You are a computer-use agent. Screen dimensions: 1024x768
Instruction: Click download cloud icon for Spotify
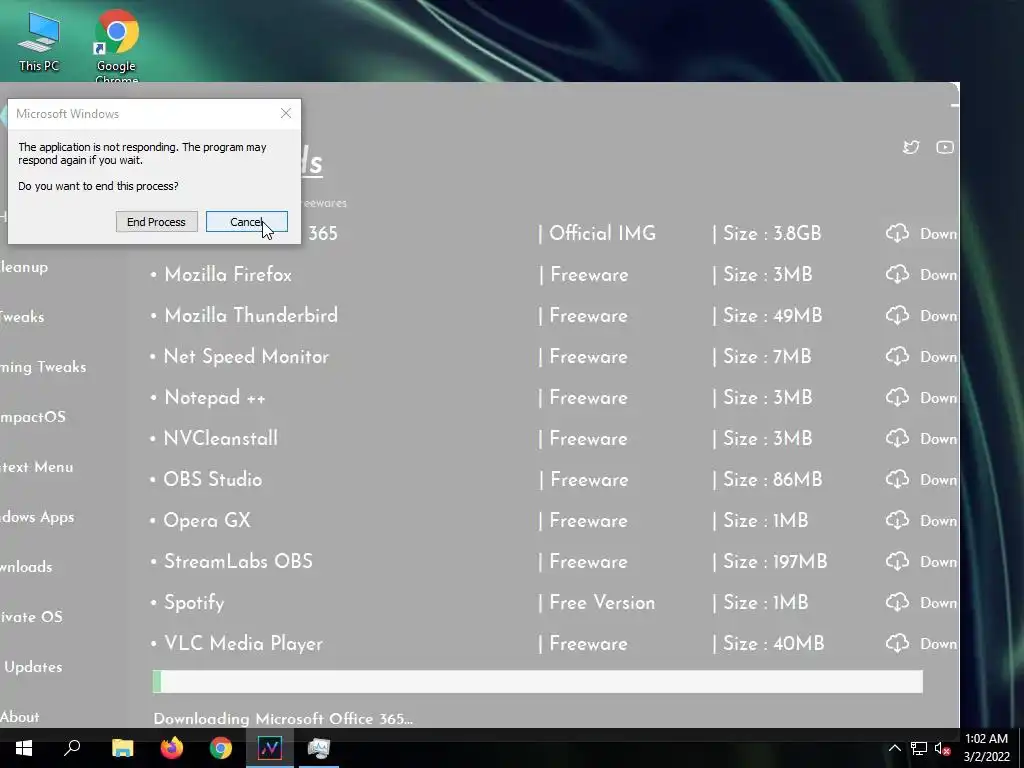(897, 602)
